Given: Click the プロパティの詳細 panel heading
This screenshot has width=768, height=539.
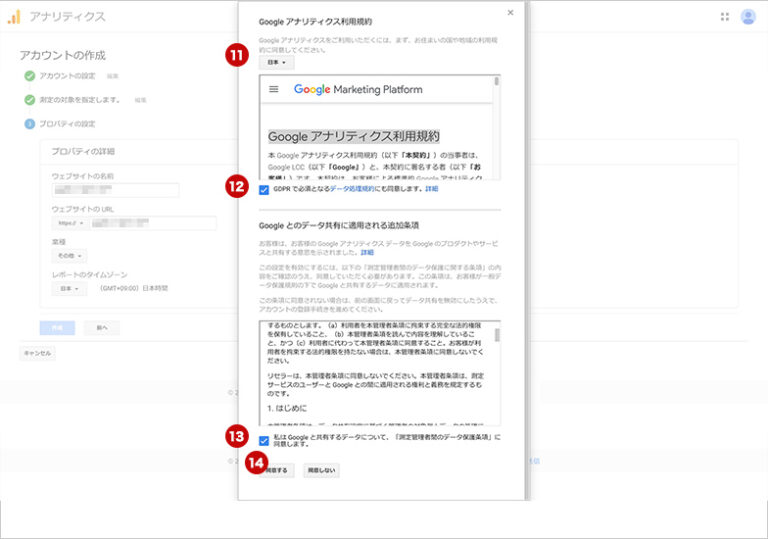Looking at the screenshot, I should tap(83, 151).
